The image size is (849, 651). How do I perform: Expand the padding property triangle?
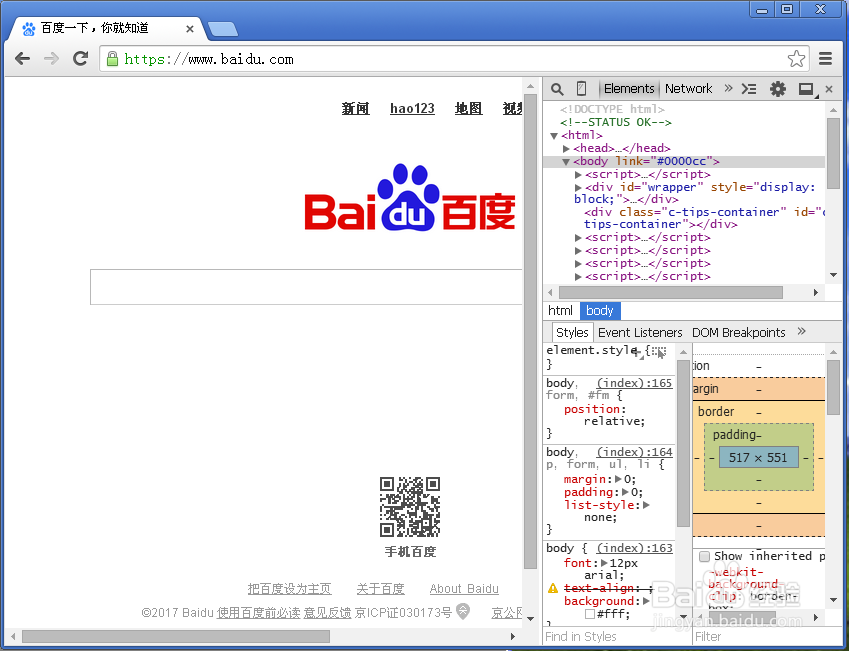[x=625, y=492]
